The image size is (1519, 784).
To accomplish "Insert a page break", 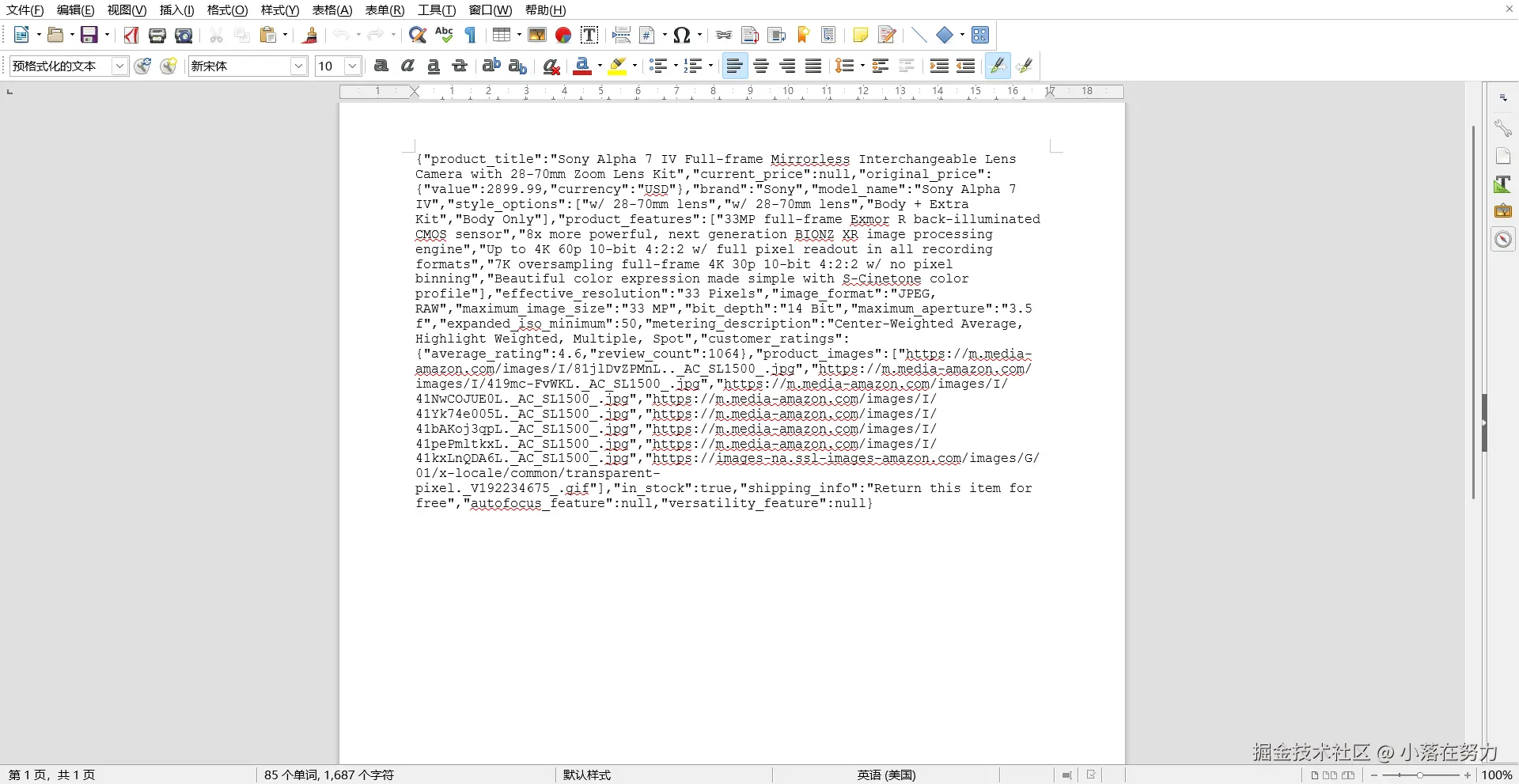I will point(622,35).
